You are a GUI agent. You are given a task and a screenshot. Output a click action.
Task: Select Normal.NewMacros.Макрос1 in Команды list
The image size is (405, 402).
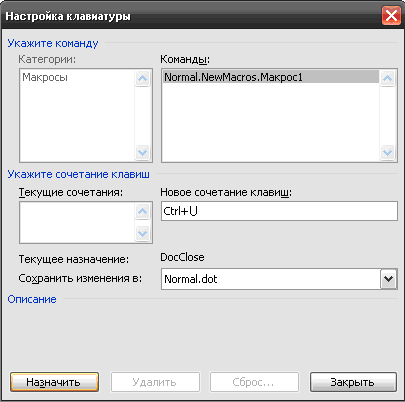(x=271, y=77)
